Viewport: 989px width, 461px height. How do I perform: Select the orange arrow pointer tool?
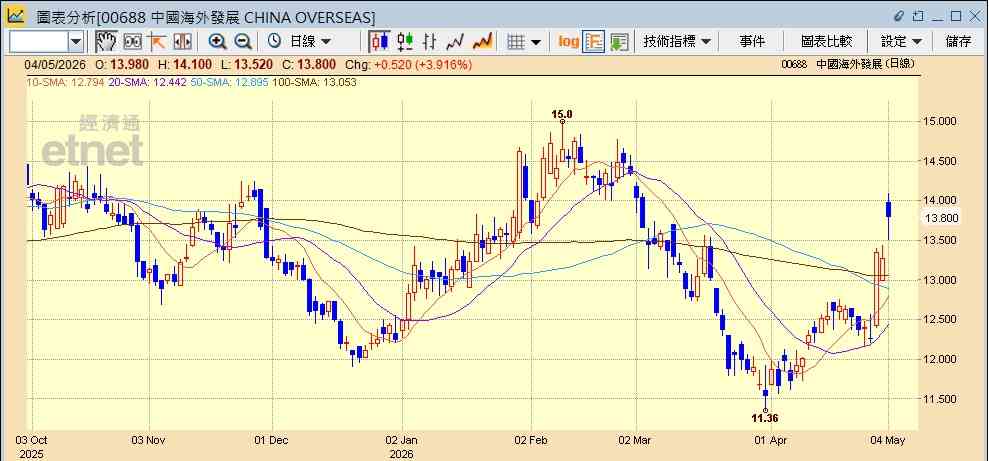click(x=156, y=42)
